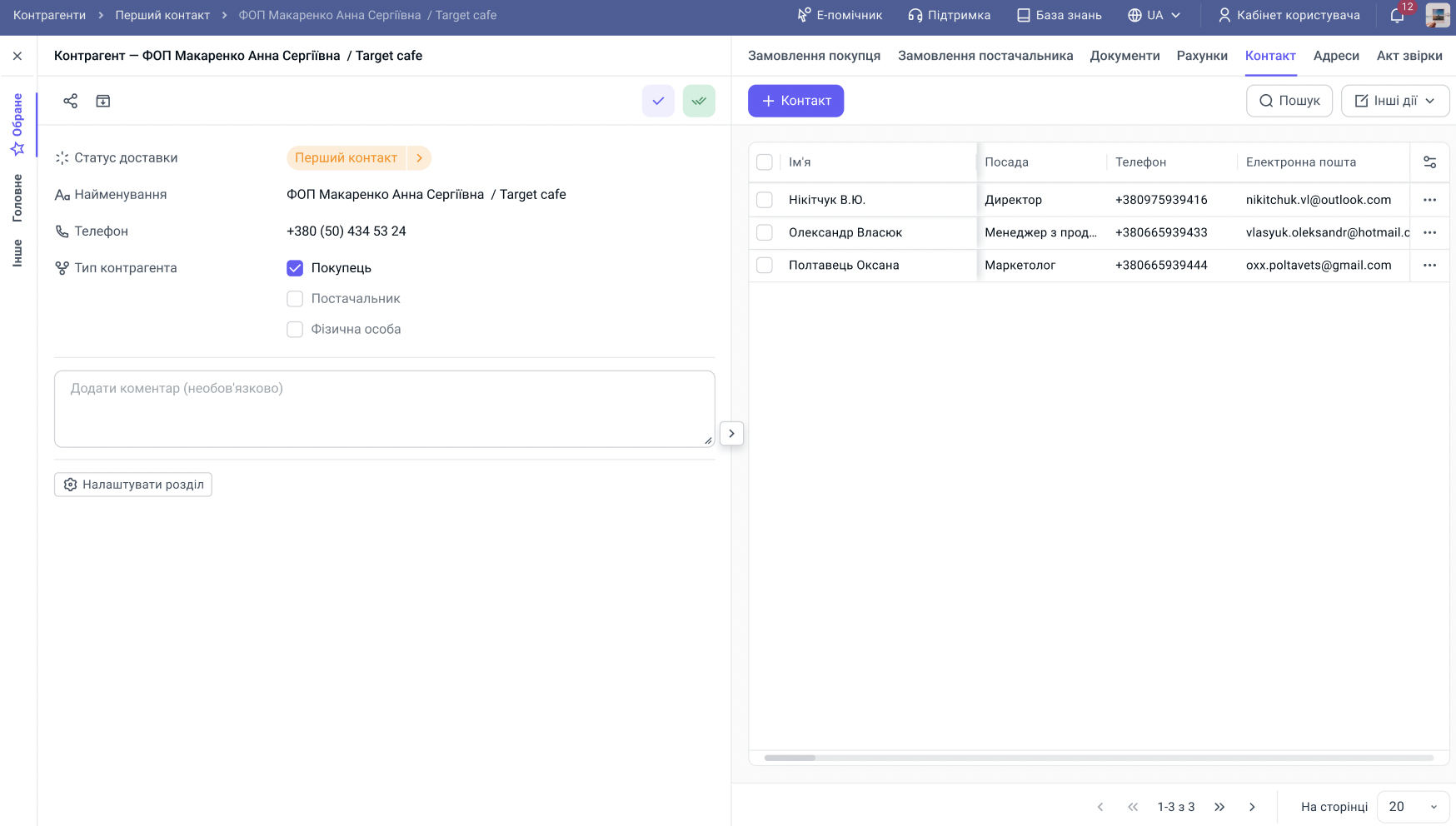Open row actions for Нікітчук В.Ю.
Image resolution: width=1456 pixels, height=826 pixels.
point(1429,200)
